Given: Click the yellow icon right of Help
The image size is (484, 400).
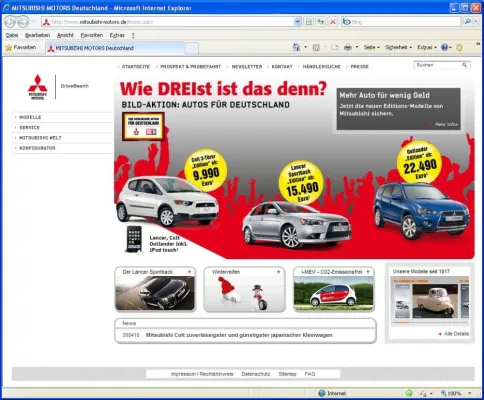Looking at the screenshot, I should pos(459,48).
